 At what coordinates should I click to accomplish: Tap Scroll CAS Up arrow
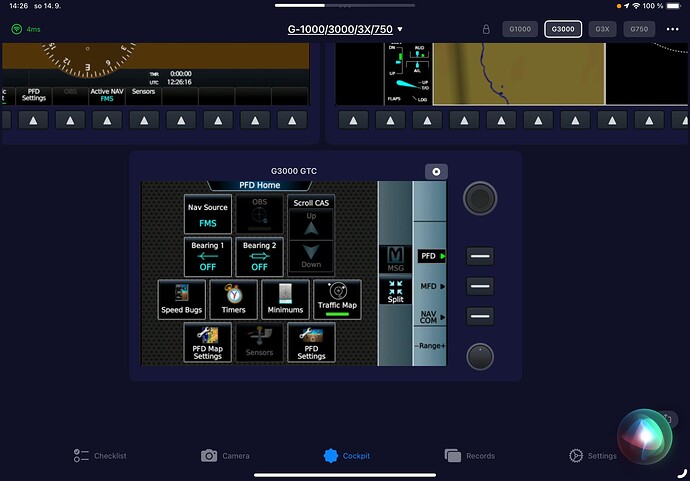pyautogui.click(x=311, y=225)
